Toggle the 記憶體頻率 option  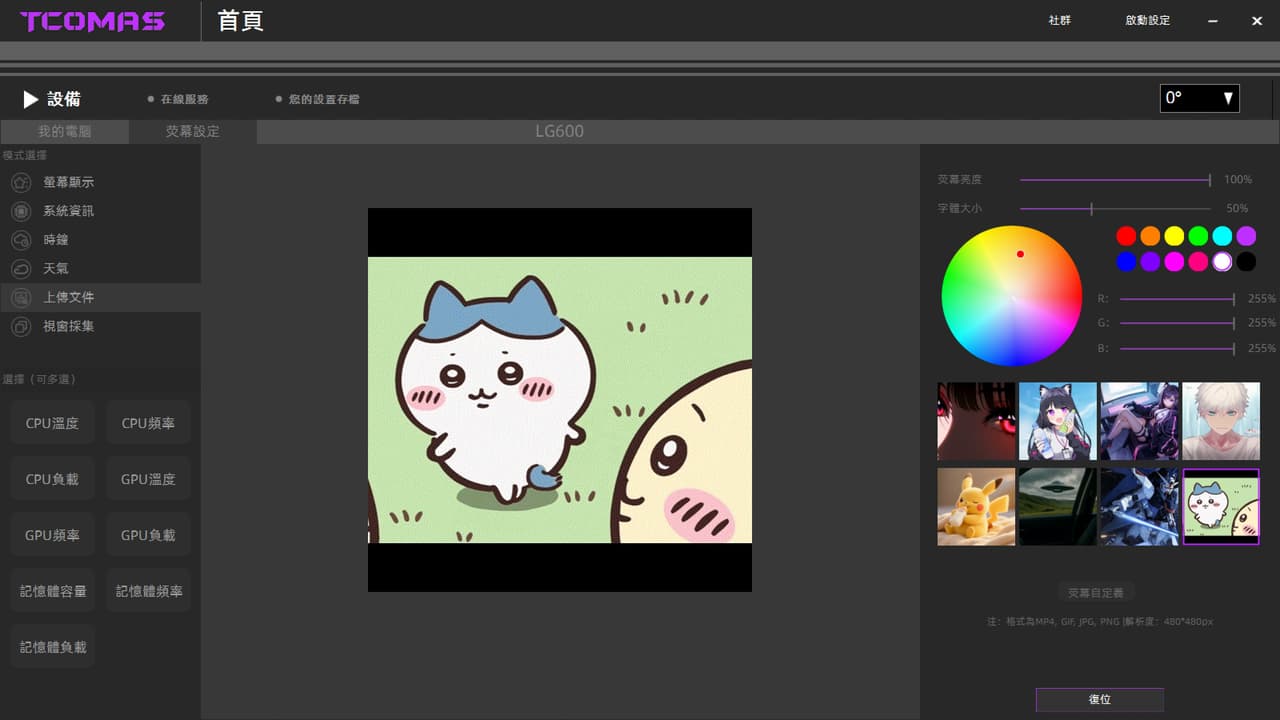148,591
